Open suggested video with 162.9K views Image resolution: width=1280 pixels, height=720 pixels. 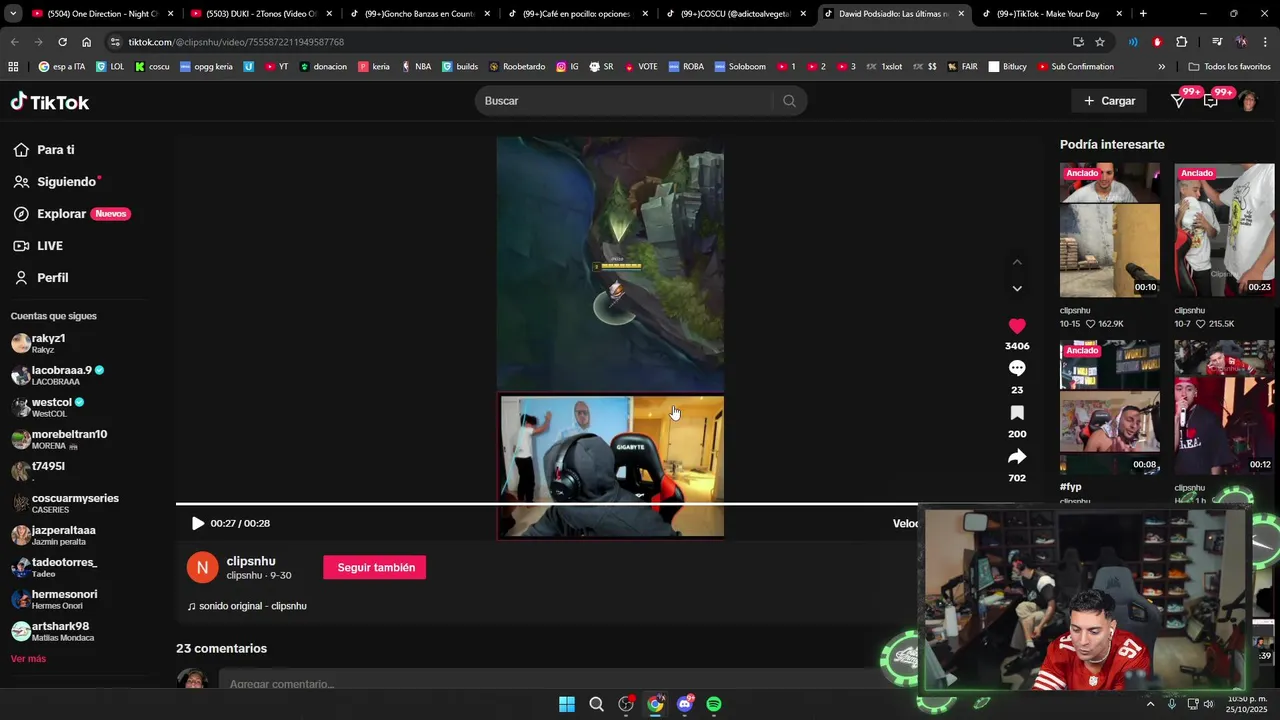pos(1110,230)
